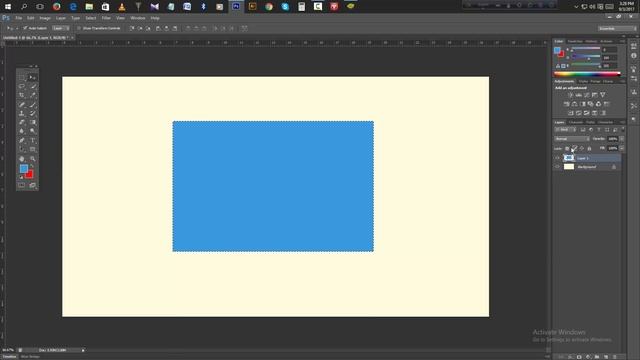Viewport: 640px width, 360px height.
Task: Change screen mode from tools panel
Action: click(x=33, y=185)
